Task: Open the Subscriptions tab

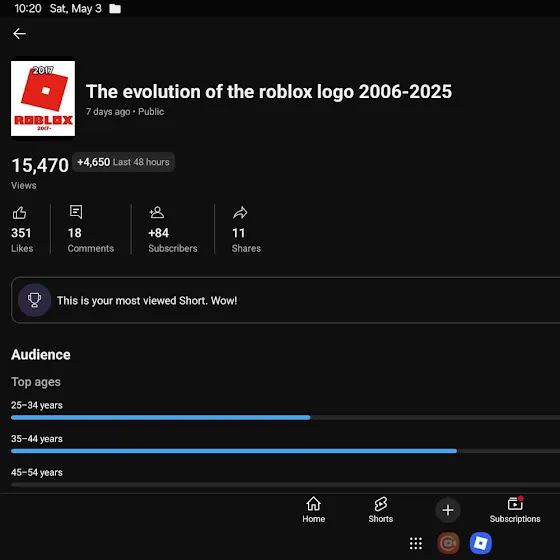Action: 515,510
